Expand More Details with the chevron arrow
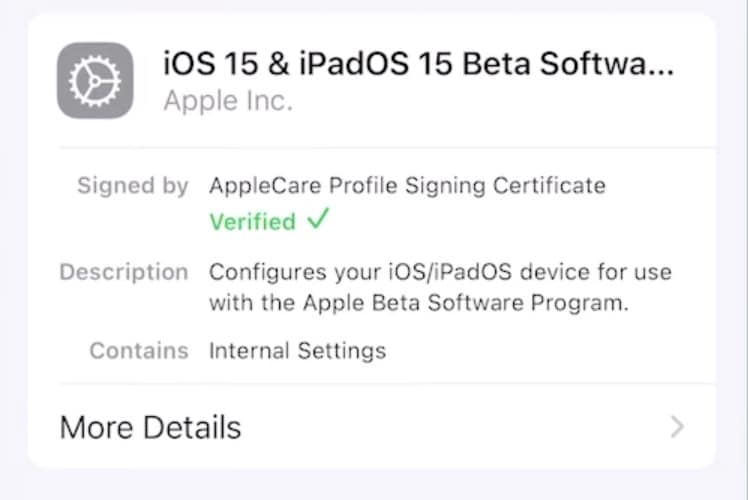 point(677,428)
